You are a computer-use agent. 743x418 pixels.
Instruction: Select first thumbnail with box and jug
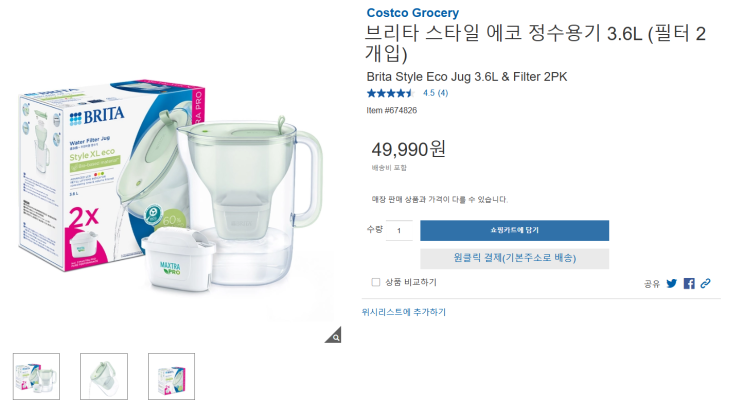tap(36, 377)
